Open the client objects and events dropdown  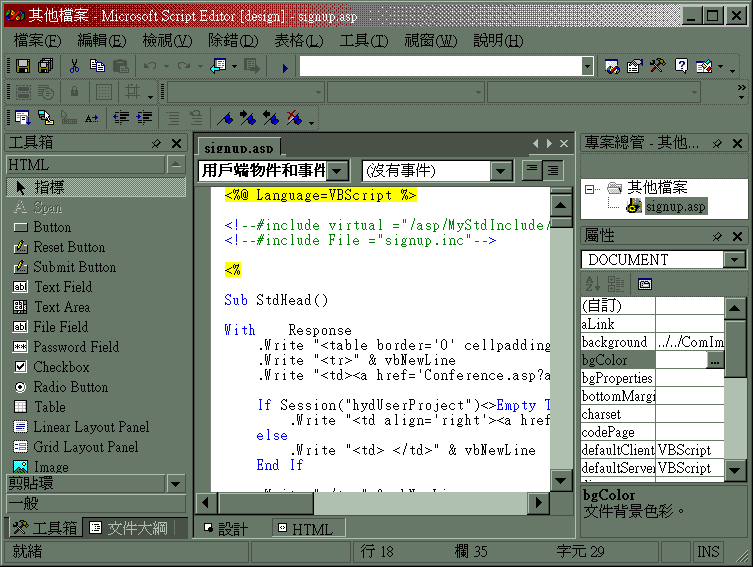tap(338, 171)
